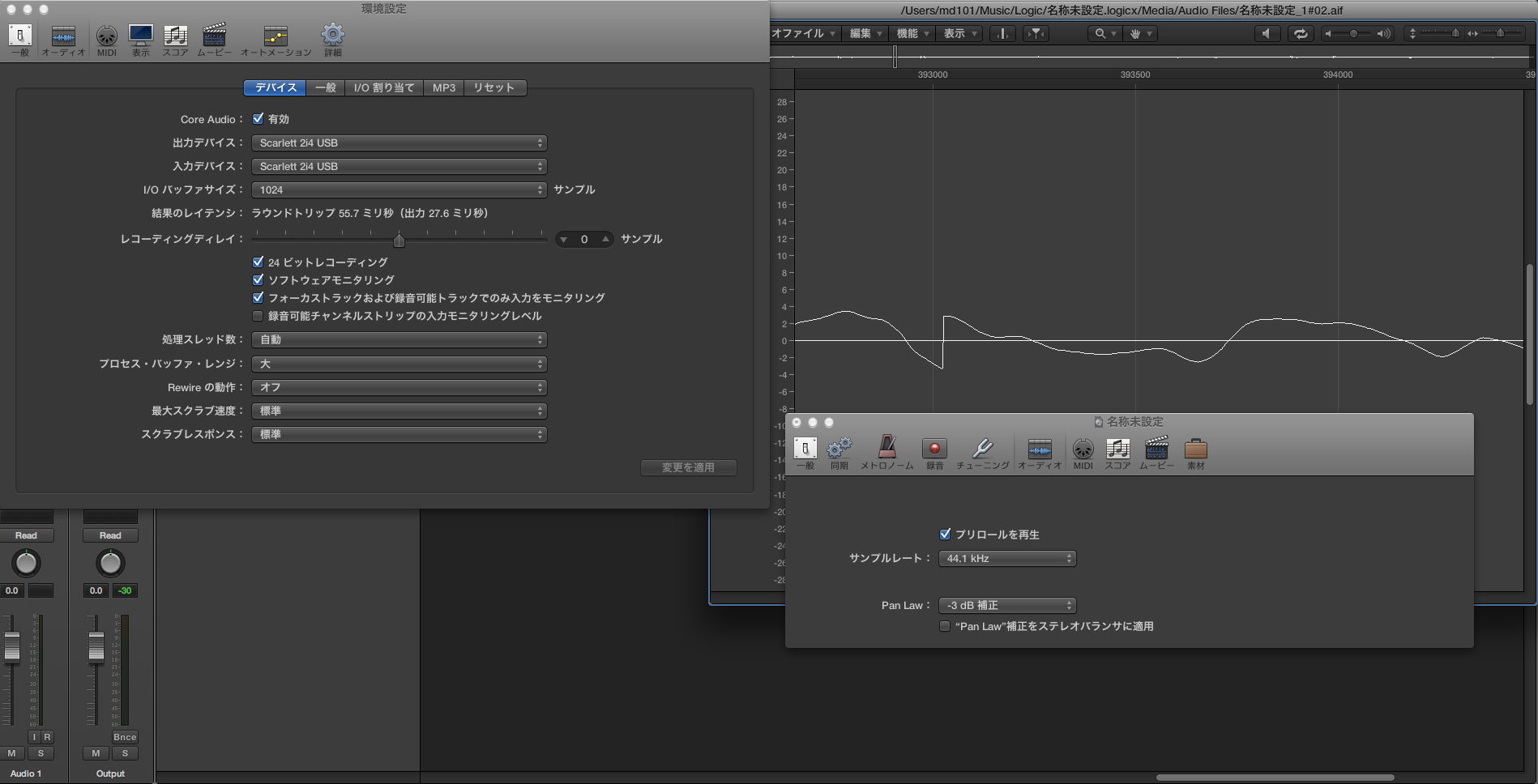
Task: Switch to the I/O 割り当て tab
Action: coord(384,87)
